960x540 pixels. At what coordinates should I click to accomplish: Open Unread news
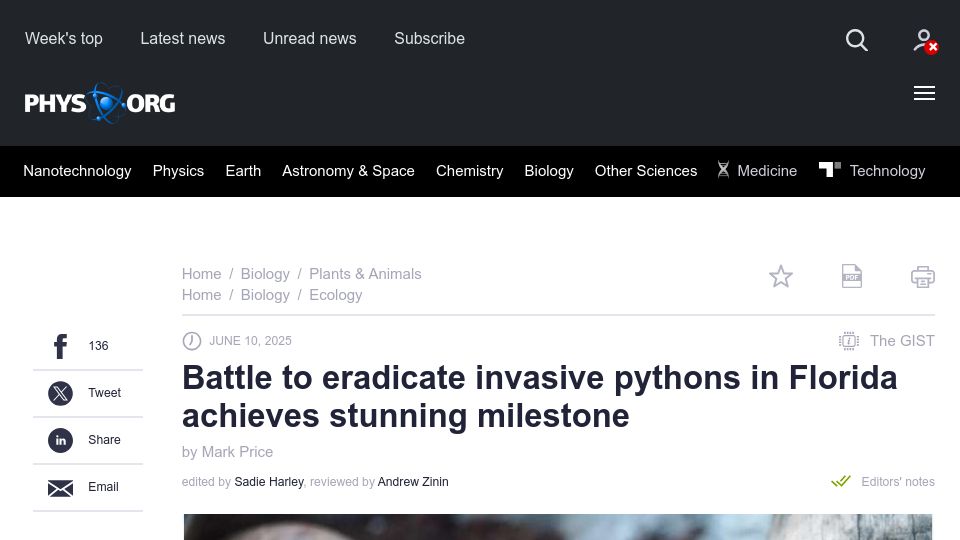coord(310,39)
